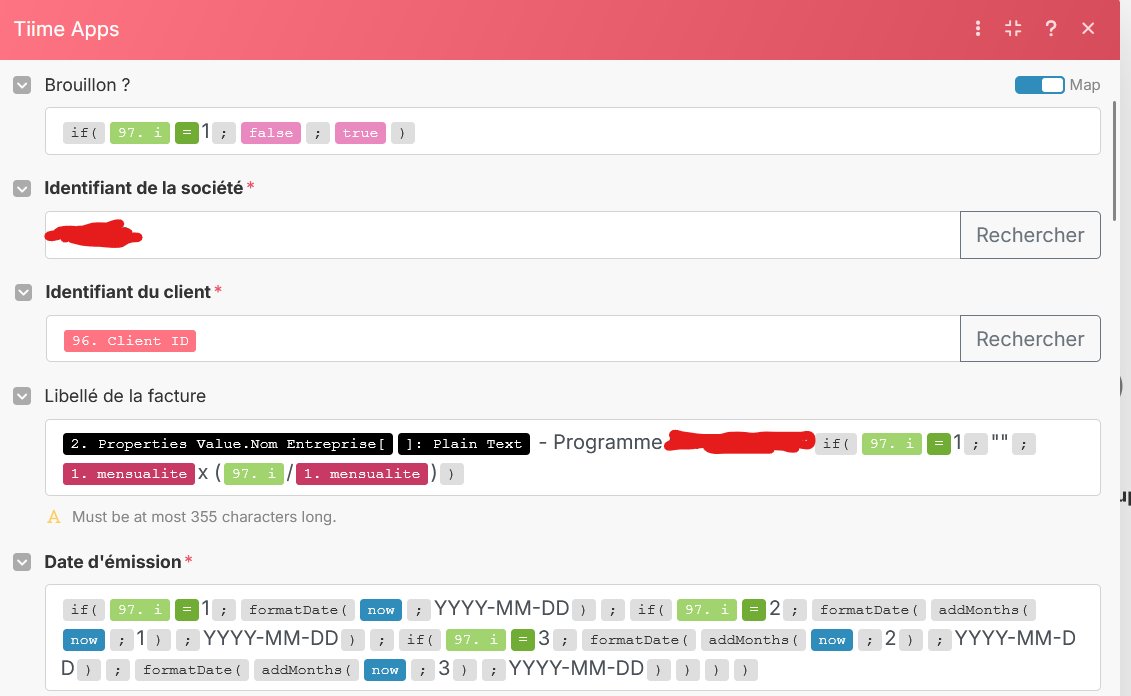The height and width of the screenshot is (696, 1131).
Task: Close the Tiime Apps dialog
Action: 1088,28
